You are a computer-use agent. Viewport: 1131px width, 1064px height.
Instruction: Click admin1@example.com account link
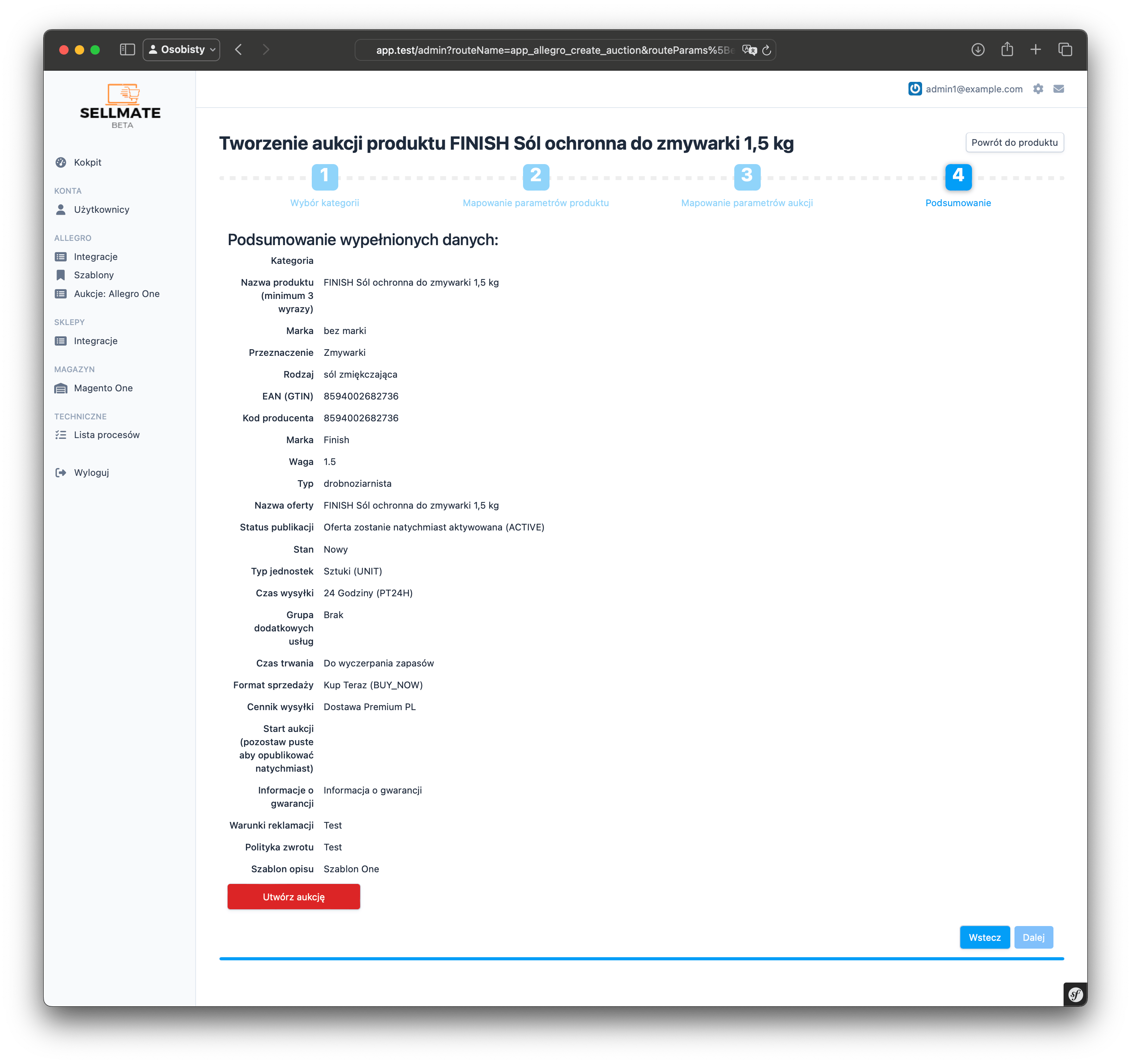(974, 89)
